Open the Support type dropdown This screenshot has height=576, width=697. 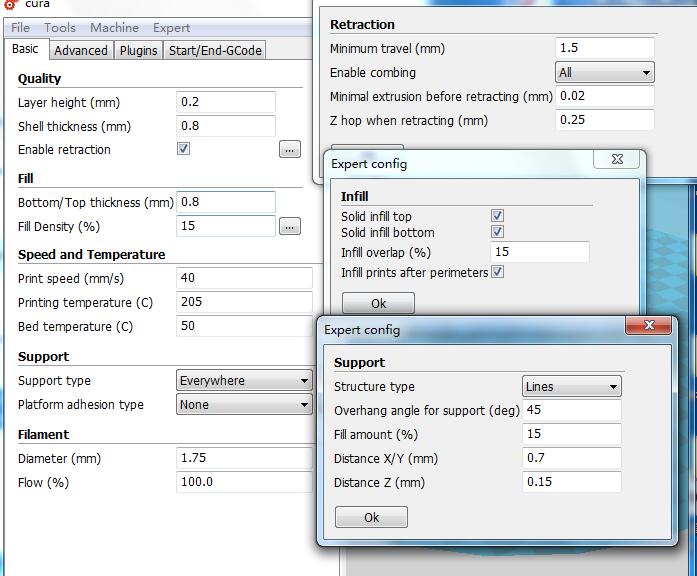tap(244, 380)
